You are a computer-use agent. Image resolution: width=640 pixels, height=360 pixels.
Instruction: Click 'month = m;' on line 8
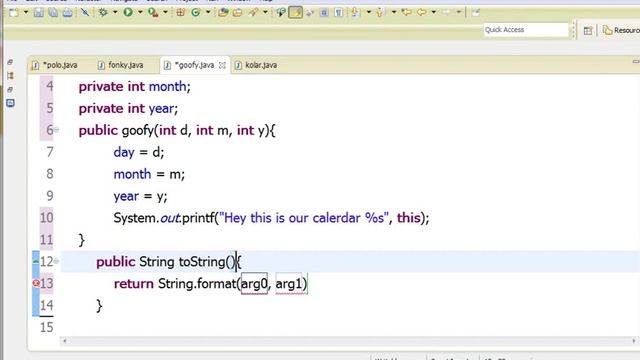(149, 174)
